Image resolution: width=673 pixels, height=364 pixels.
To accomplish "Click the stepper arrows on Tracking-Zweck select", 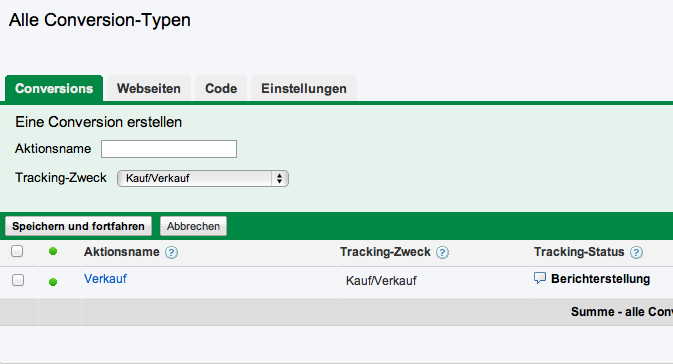I will pos(279,179).
